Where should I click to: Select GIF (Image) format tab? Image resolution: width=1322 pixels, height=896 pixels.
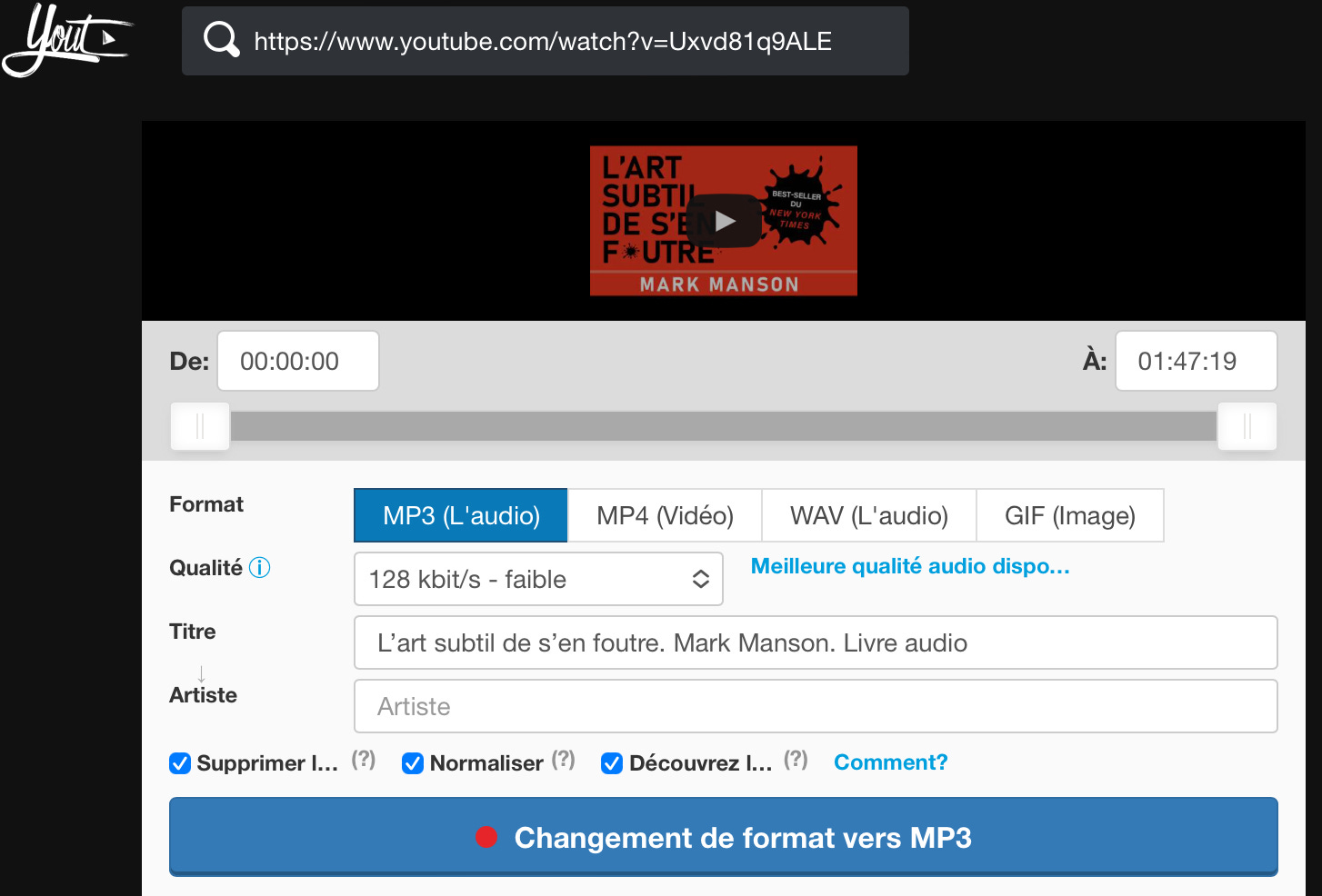click(1070, 515)
